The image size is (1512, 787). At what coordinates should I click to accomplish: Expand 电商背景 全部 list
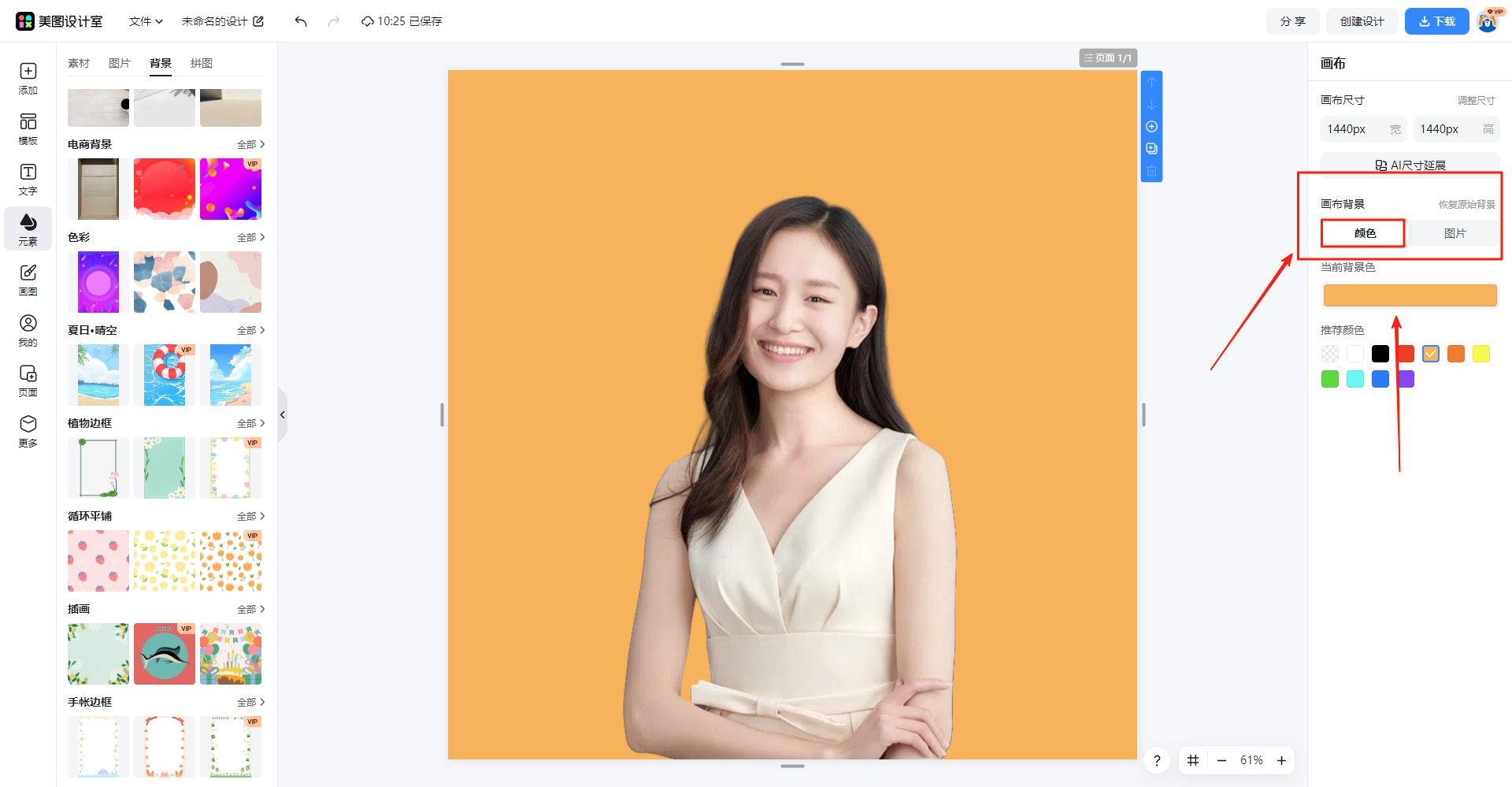(251, 144)
